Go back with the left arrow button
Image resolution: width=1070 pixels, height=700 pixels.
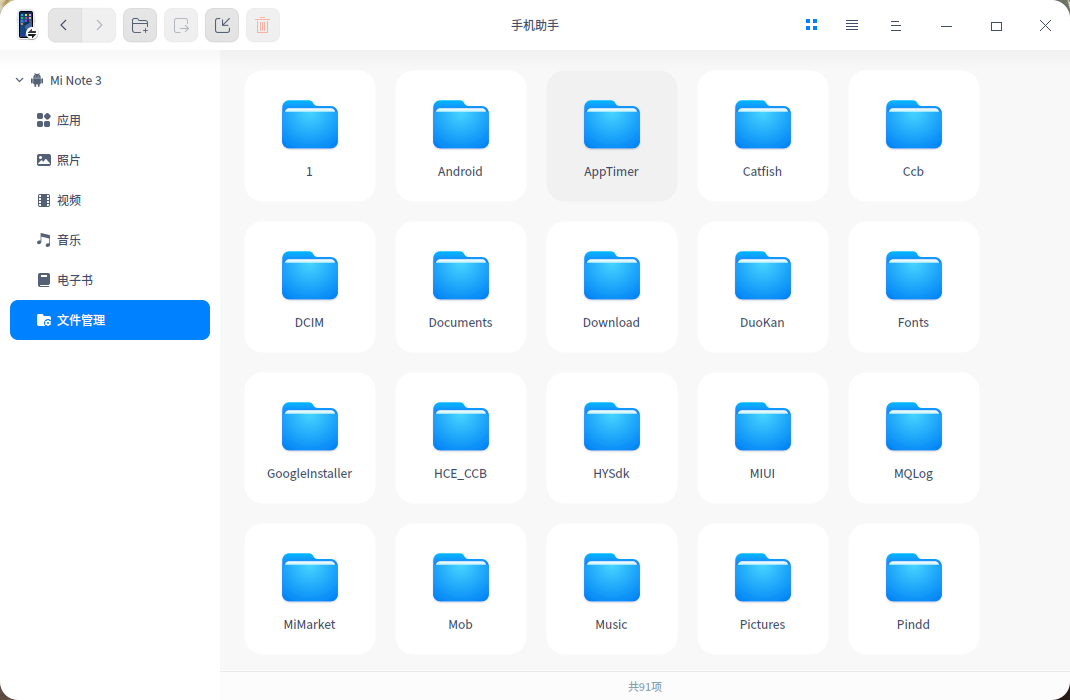coord(64,25)
